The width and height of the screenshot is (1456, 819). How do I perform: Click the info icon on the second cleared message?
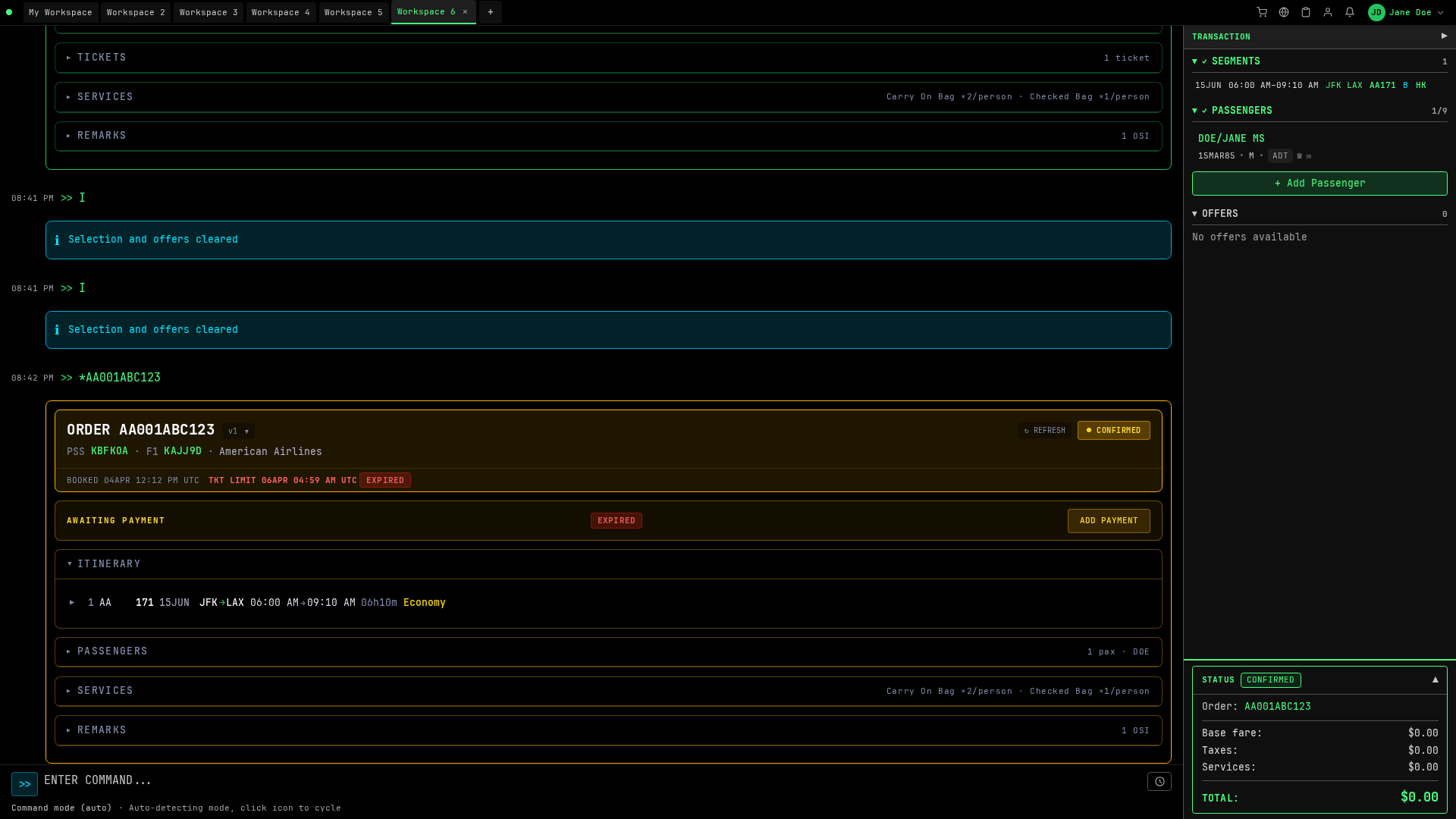(57, 330)
